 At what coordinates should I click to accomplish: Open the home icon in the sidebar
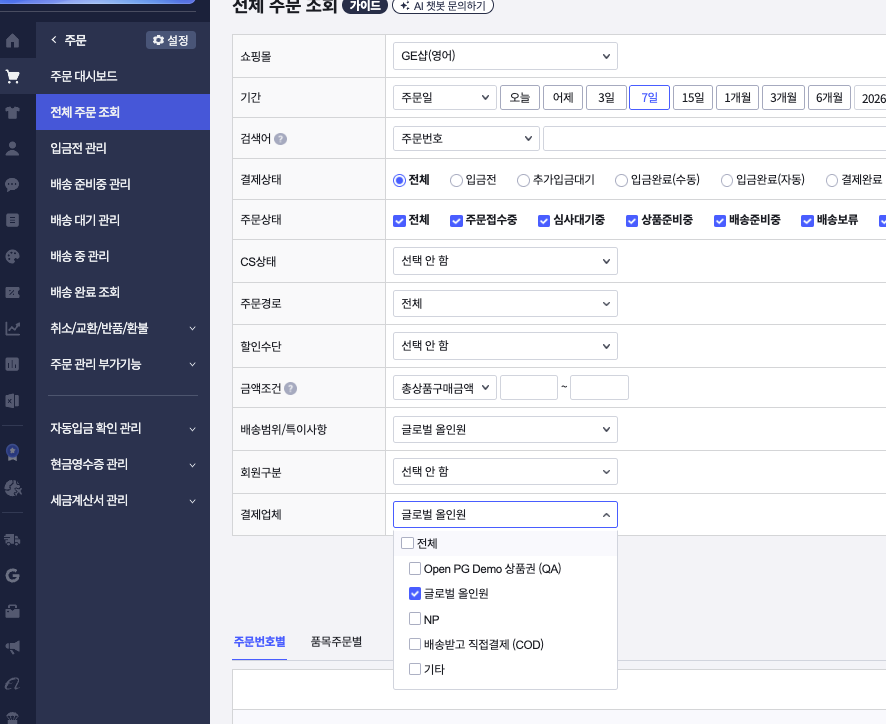pos(12,41)
